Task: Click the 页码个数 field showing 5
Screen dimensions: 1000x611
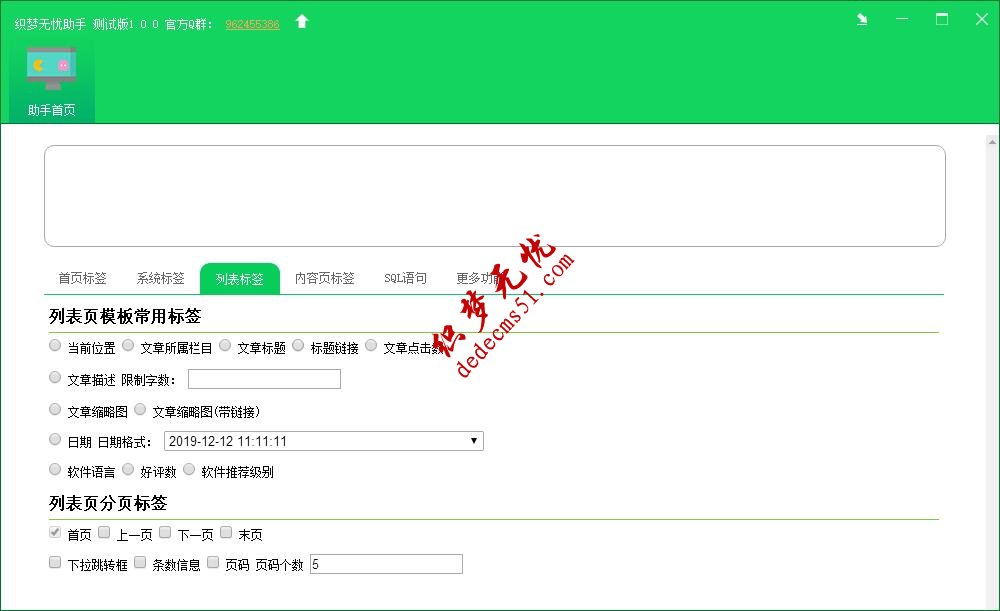Action: click(387, 564)
